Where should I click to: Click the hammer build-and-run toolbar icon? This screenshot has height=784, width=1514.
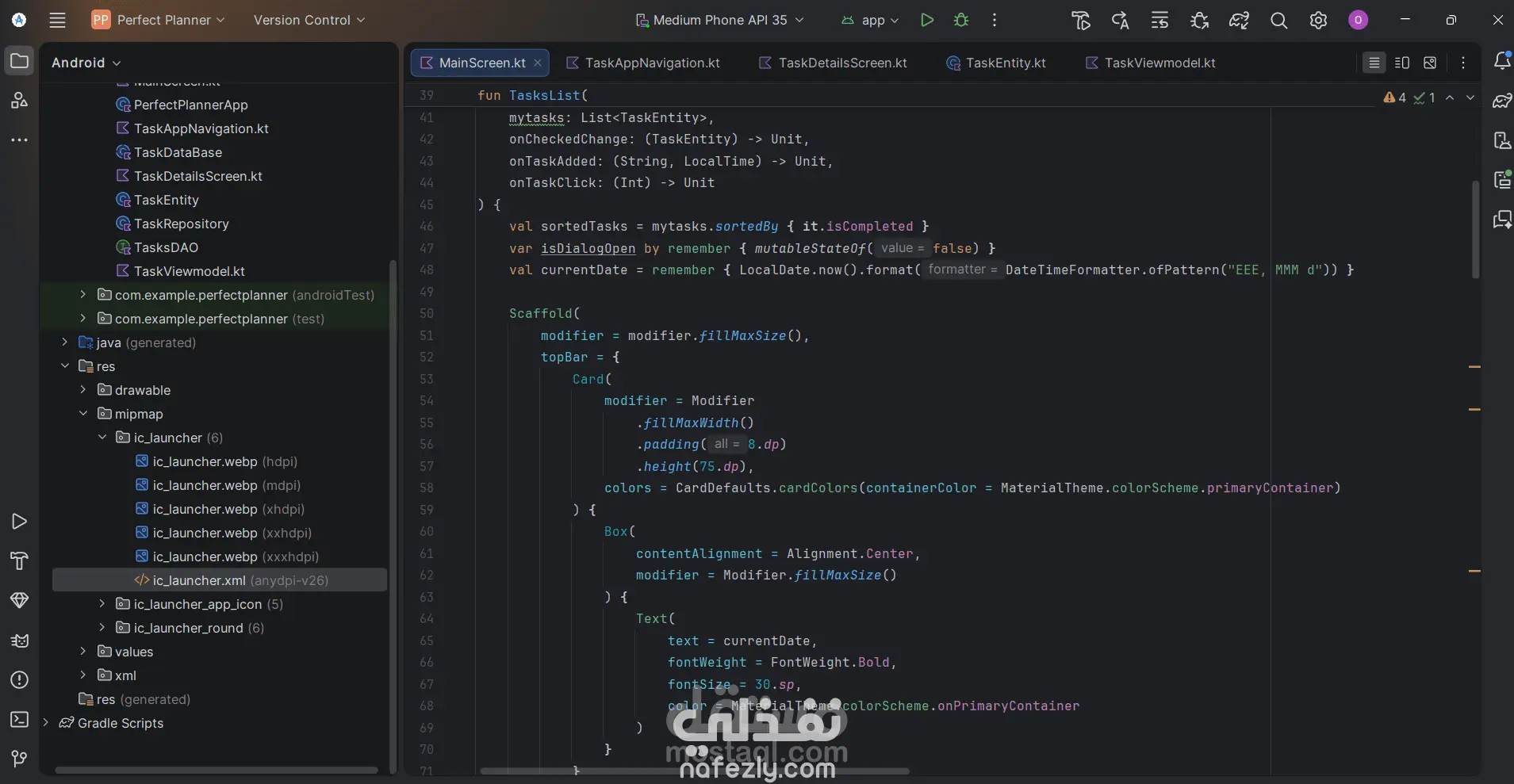pyautogui.click(x=1080, y=20)
